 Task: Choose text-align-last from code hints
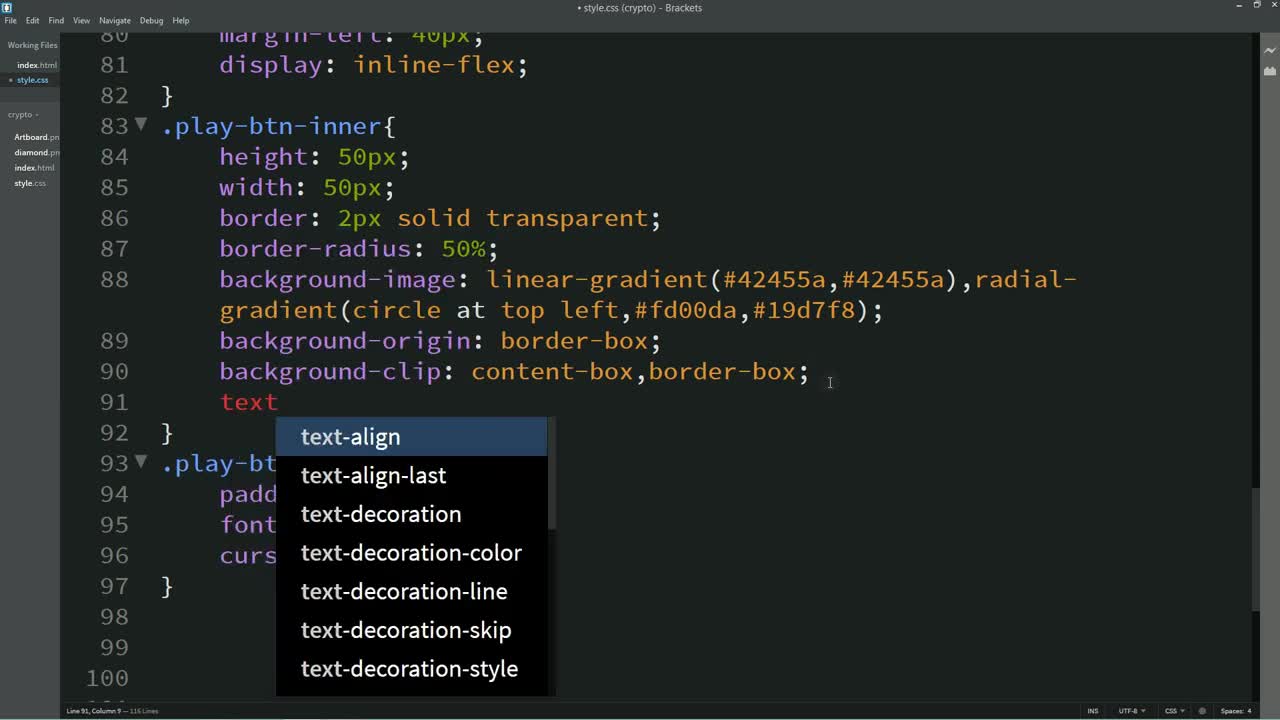tap(411, 475)
